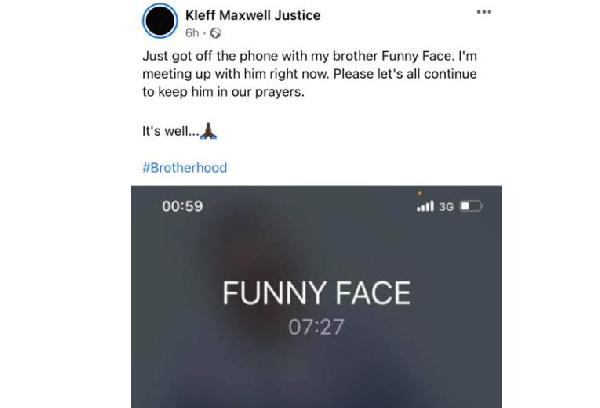The image size is (600, 408).
Task: Click the 6h post timestamp
Action: [x=192, y=33]
